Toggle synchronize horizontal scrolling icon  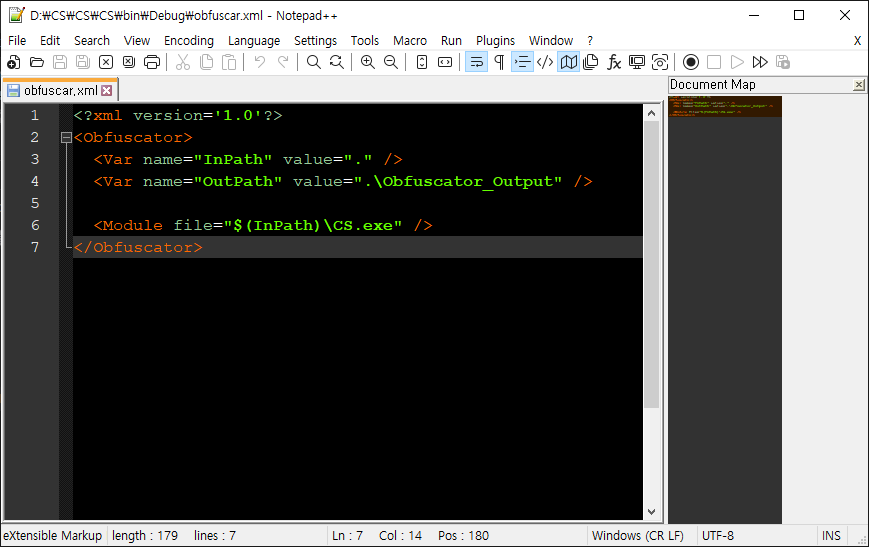pos(445,62)
